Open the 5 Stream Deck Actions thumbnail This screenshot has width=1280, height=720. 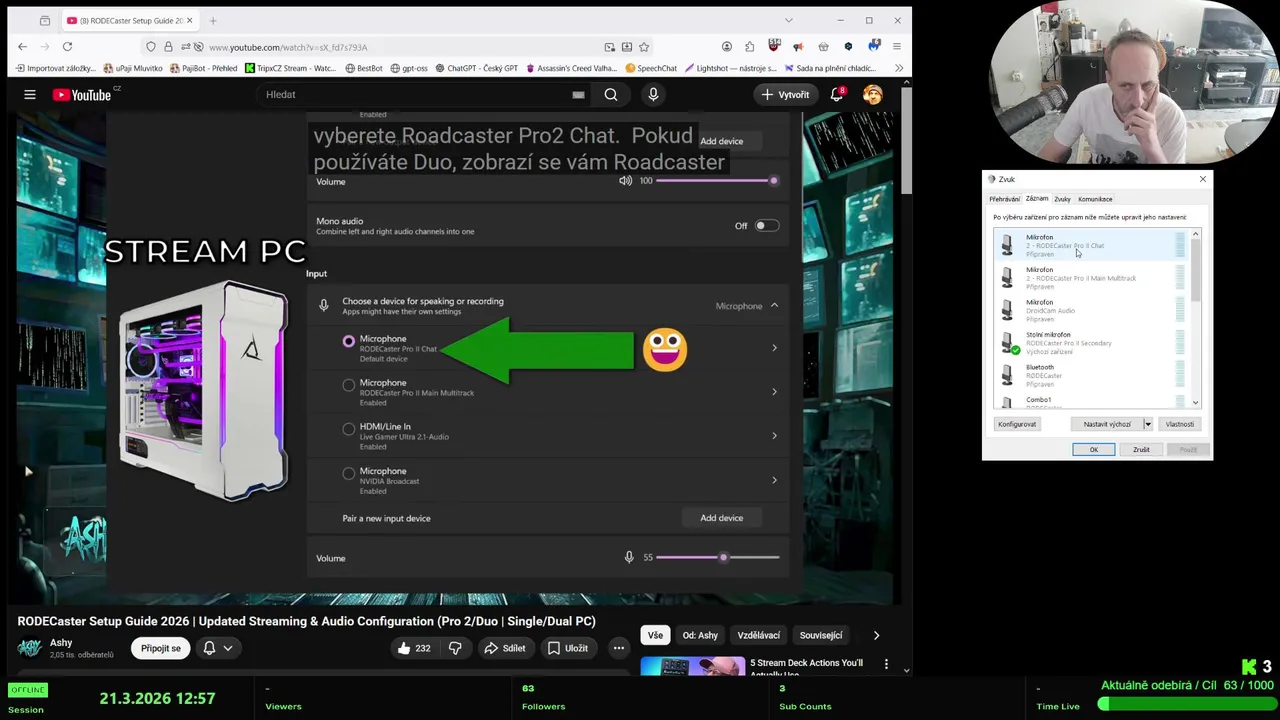point(692,665)
